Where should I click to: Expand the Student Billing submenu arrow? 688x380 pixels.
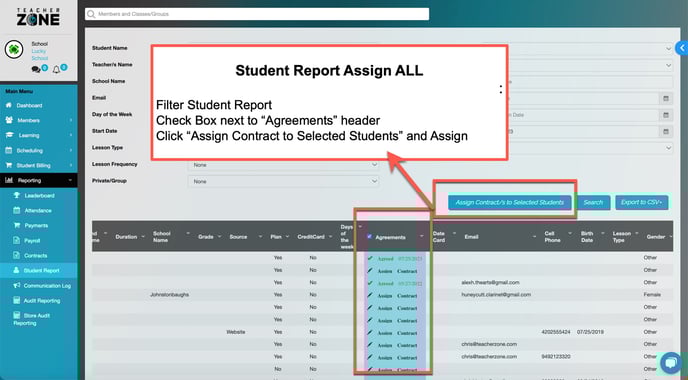click(71, 165)
